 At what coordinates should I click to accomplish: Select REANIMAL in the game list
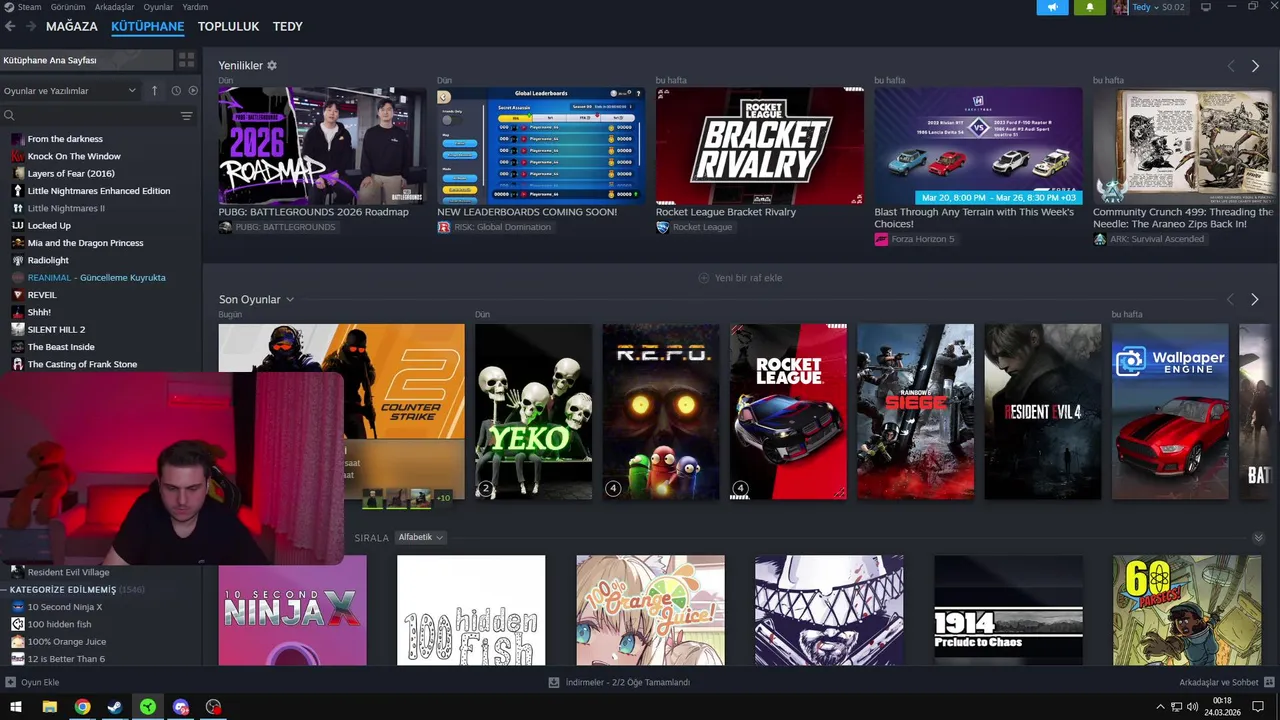(x=96, y=277)
